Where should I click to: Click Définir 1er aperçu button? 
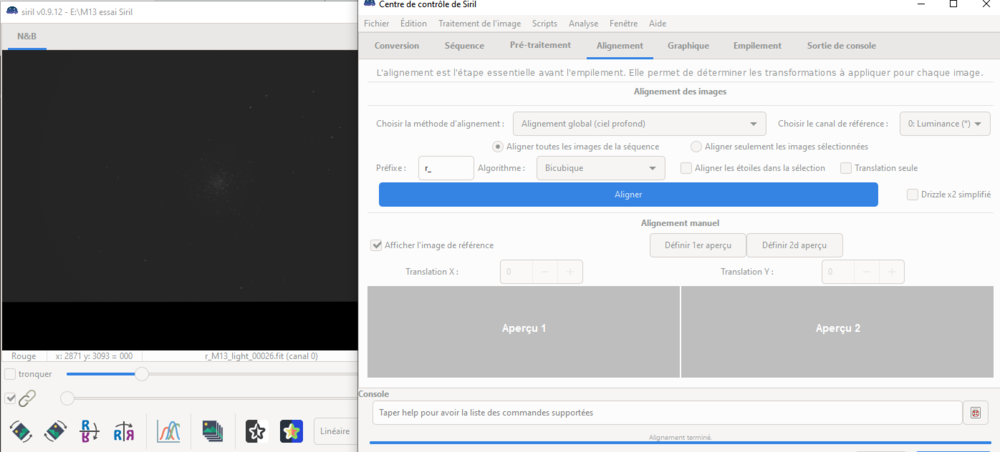[x=698, y=245]
